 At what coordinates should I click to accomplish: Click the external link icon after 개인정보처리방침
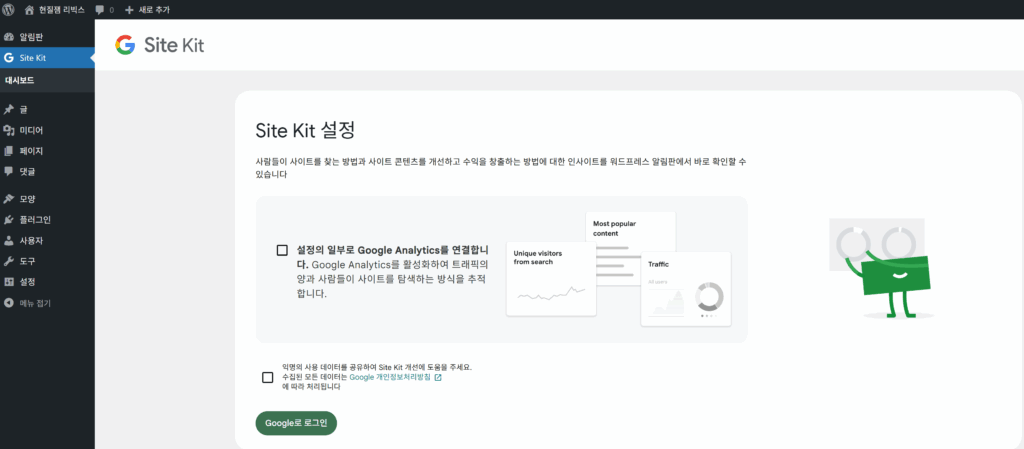[x=438, y=377]
